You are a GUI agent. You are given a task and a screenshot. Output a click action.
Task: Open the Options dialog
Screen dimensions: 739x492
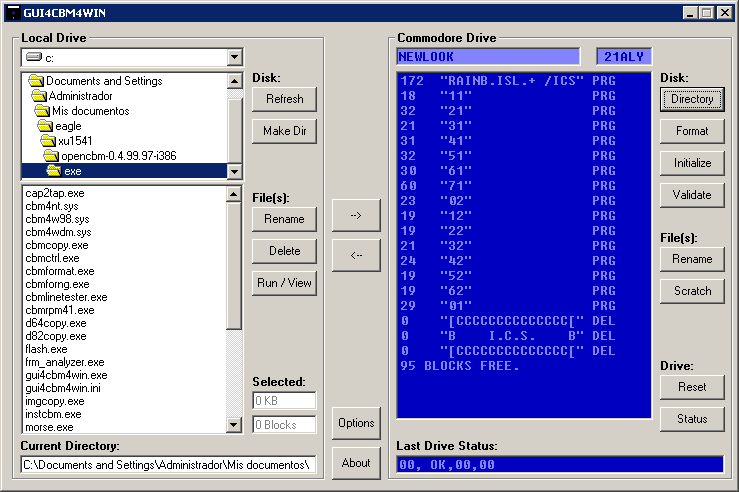pos(356,423)
